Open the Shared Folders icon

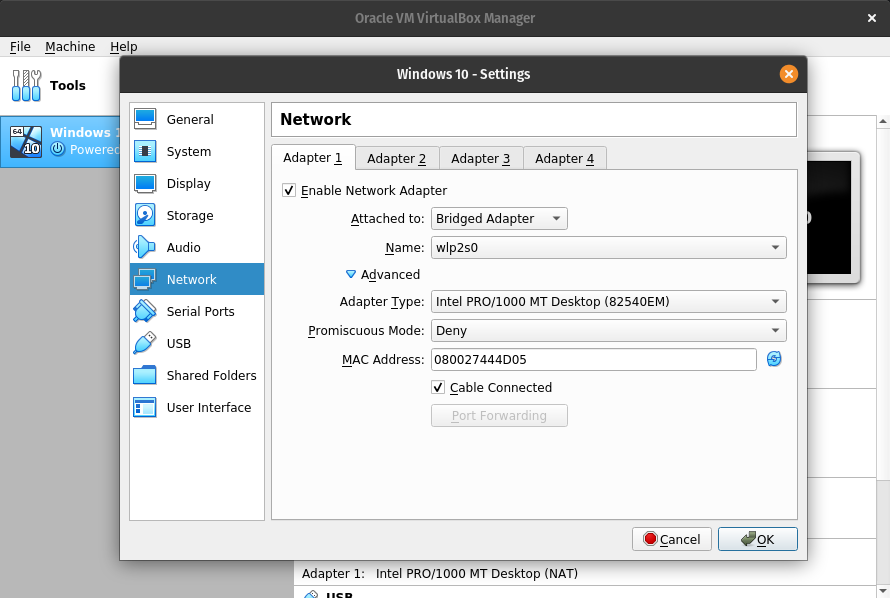click(145, 375)
